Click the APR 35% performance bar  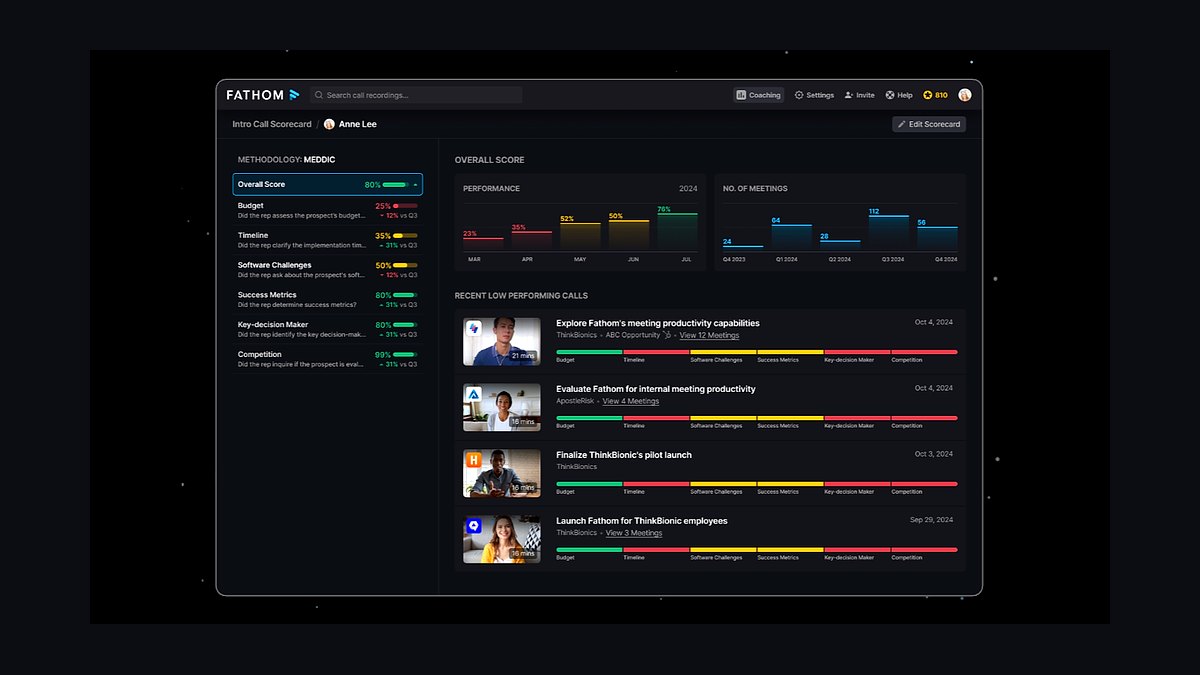531,240
